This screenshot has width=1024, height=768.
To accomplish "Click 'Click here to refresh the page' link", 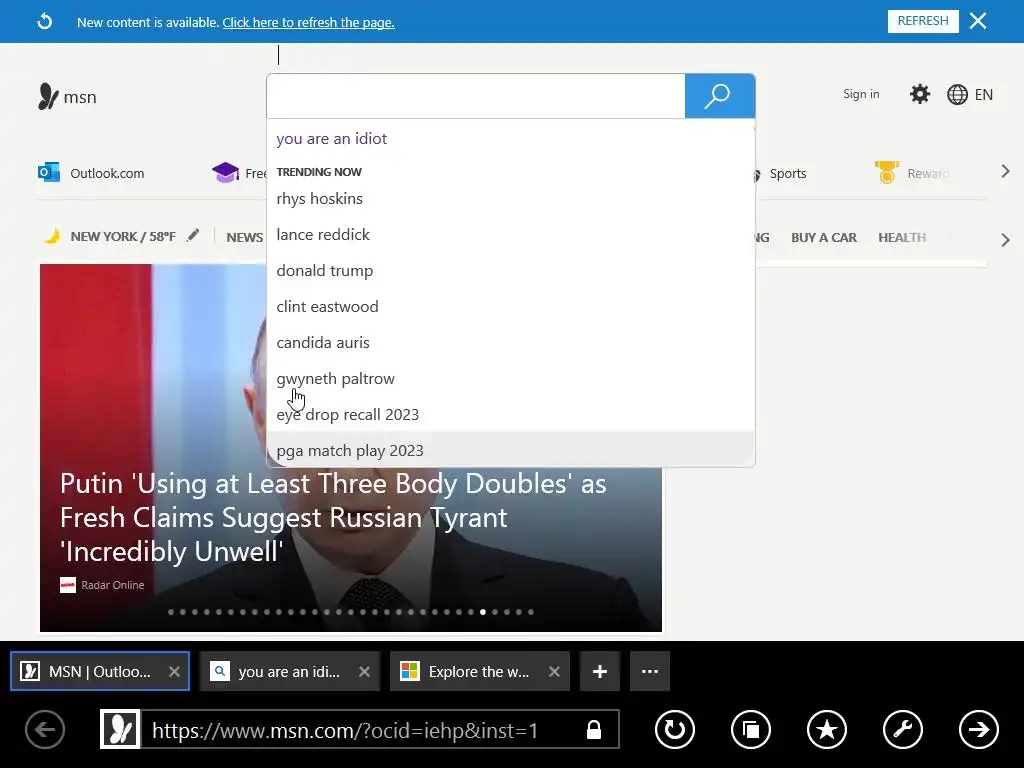I will coord(308,22).
